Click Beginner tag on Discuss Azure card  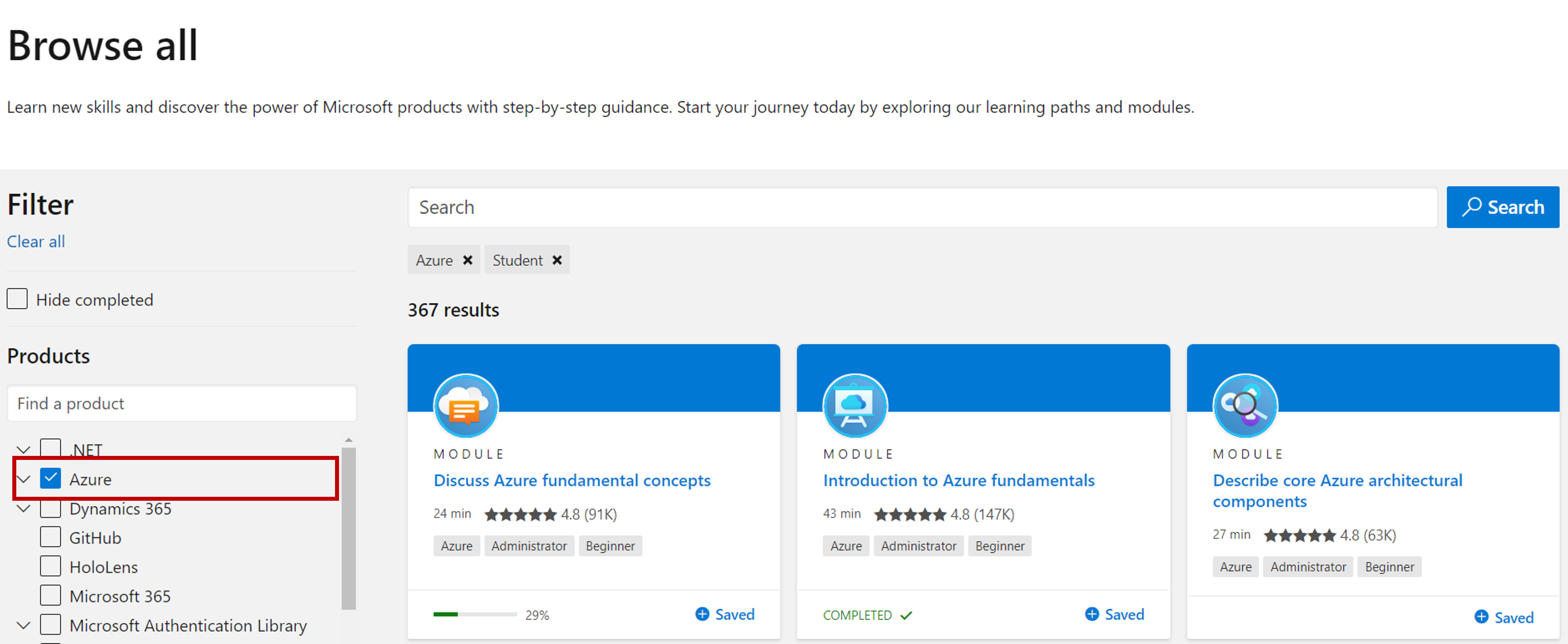coord(610,546)
